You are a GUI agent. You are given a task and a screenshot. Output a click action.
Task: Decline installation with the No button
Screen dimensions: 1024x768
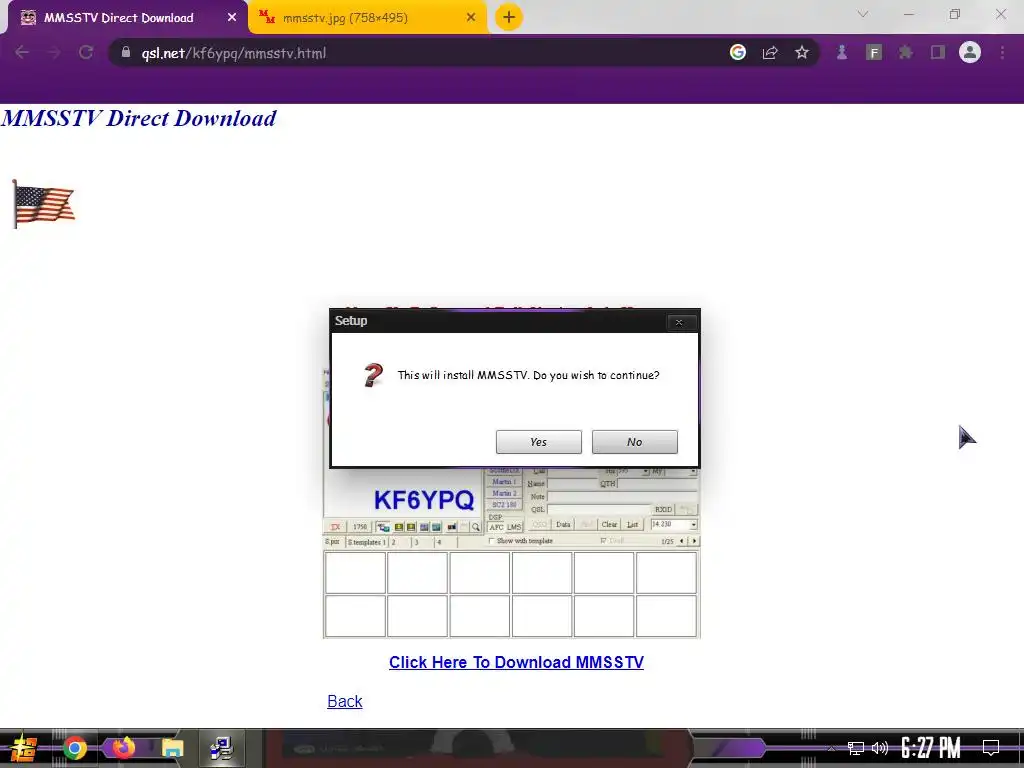(634, 442)
